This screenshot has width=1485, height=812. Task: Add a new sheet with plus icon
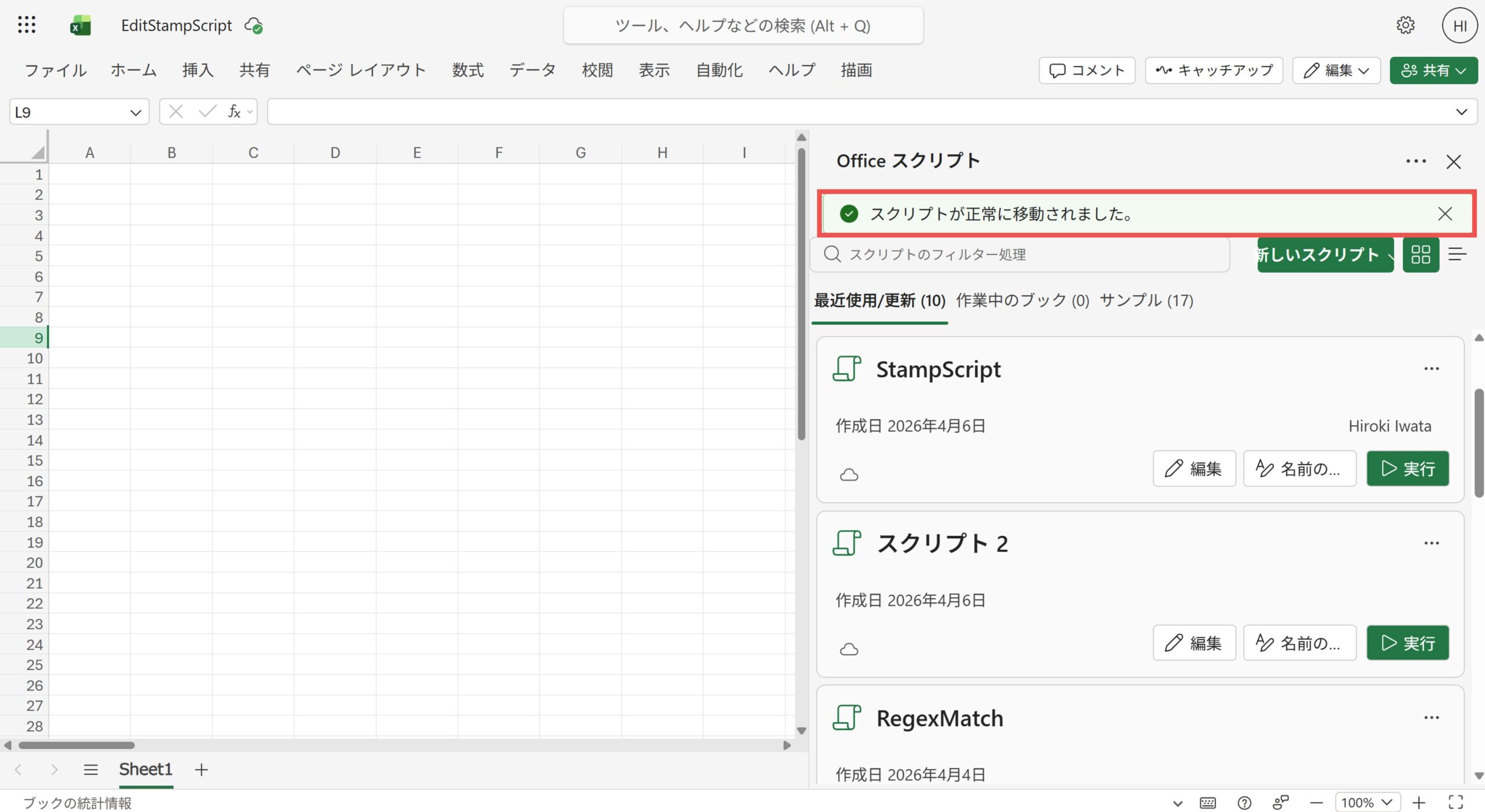click(x=201, y=770)
